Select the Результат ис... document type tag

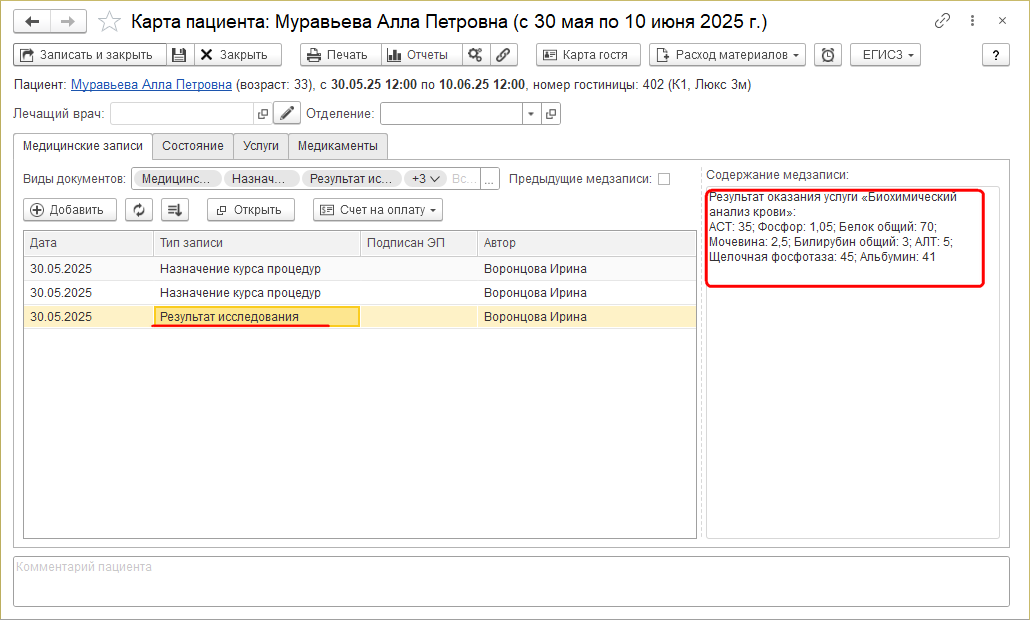tap(351, 179)
